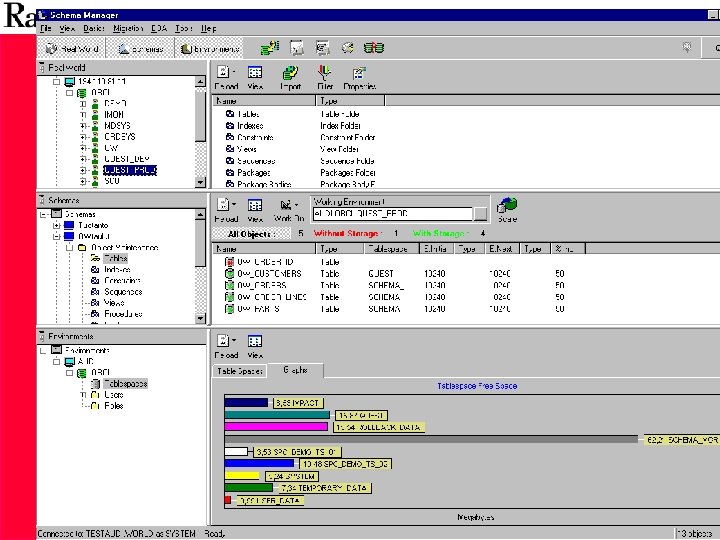Toggle the Real World view button
The height and width of the screenshot is (540, 720).
click(70, 48)
